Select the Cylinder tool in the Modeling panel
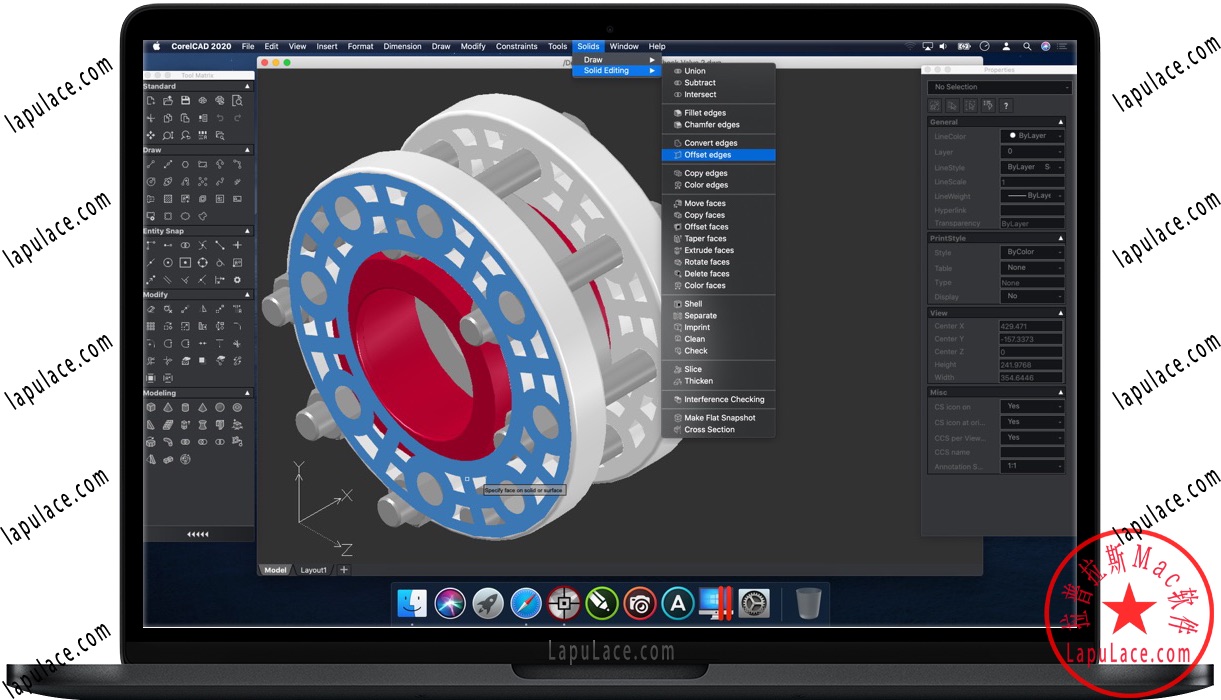The height and width of the screenshot is (700, 1221). [x=185, y=407]
